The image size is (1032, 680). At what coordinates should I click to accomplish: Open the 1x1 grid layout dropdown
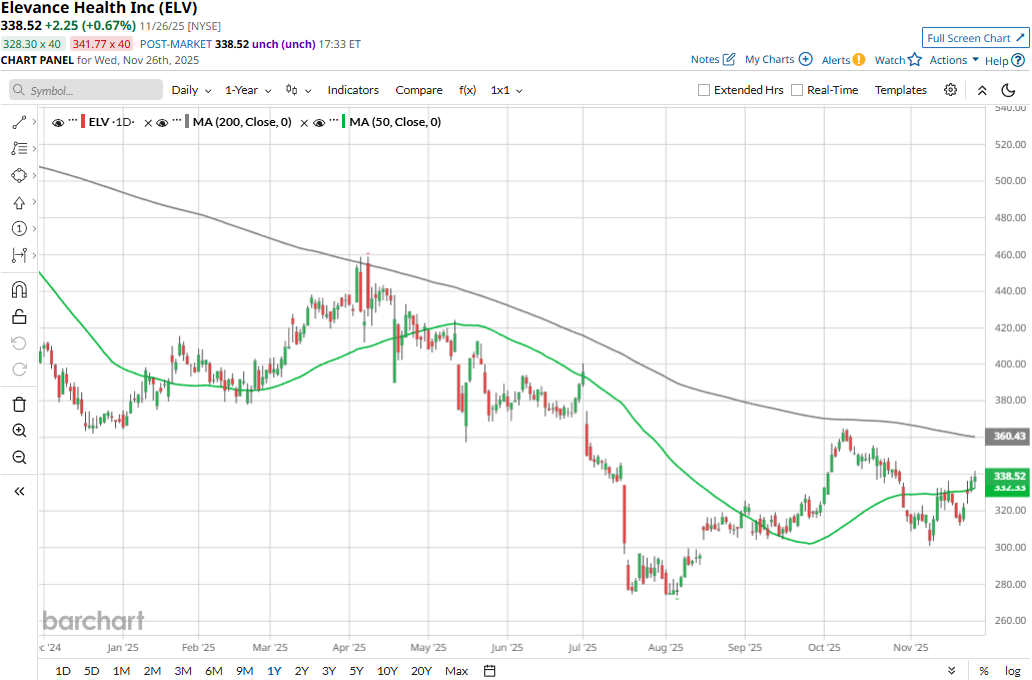point(506,90)
